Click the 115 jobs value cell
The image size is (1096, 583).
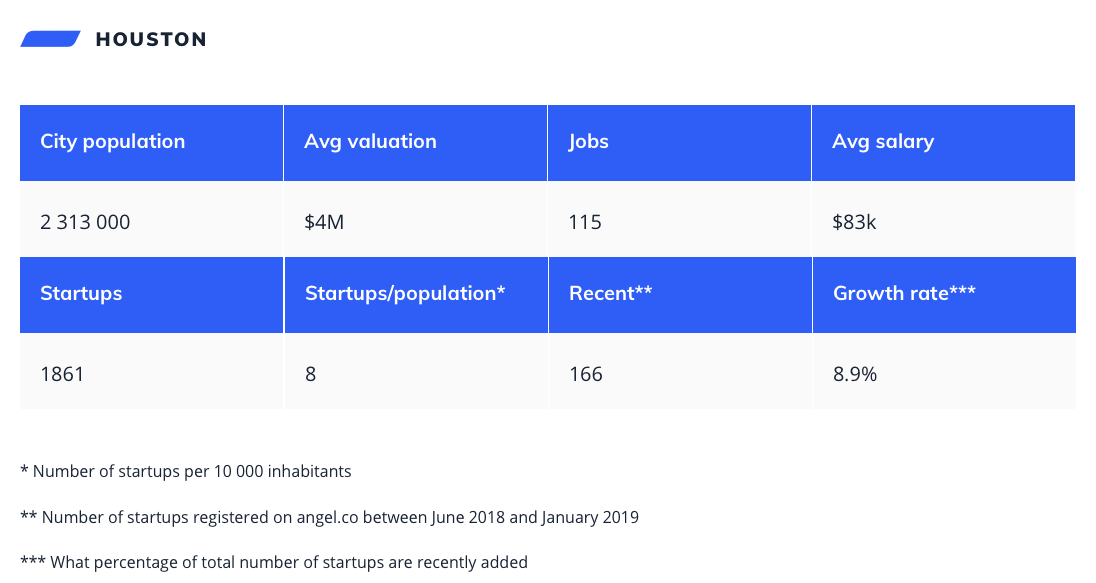[x=585, y=222]
